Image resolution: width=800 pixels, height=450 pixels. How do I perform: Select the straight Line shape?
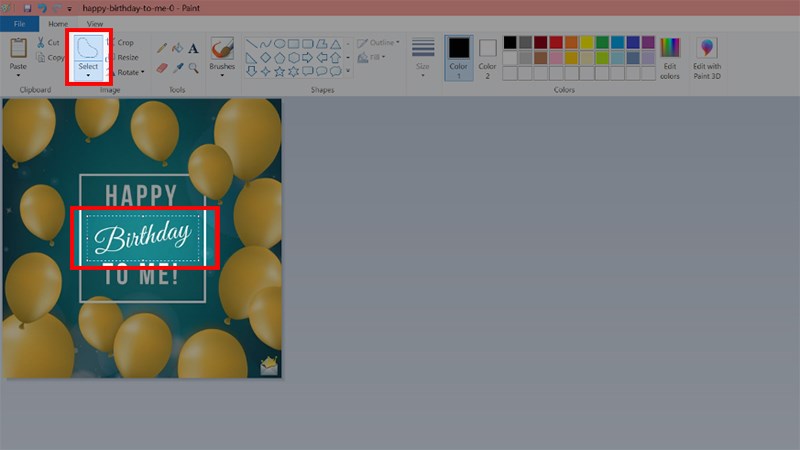click(252, 44)
